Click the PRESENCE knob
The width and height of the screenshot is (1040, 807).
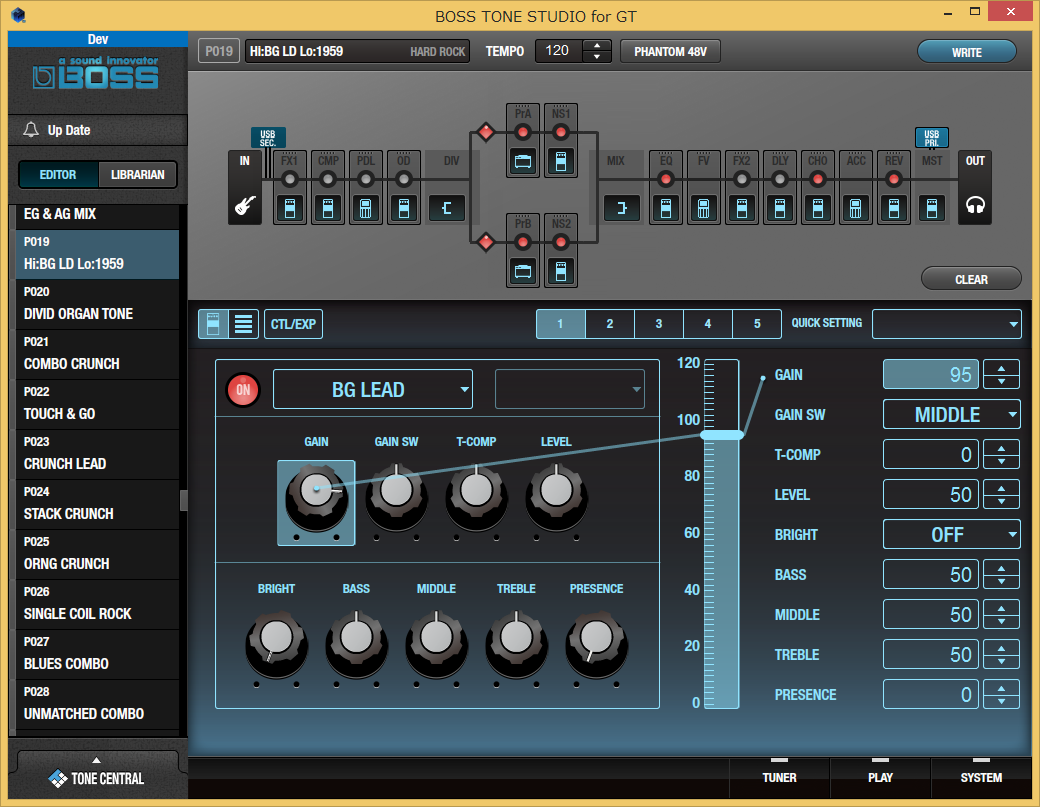click(x=596, y=645)
